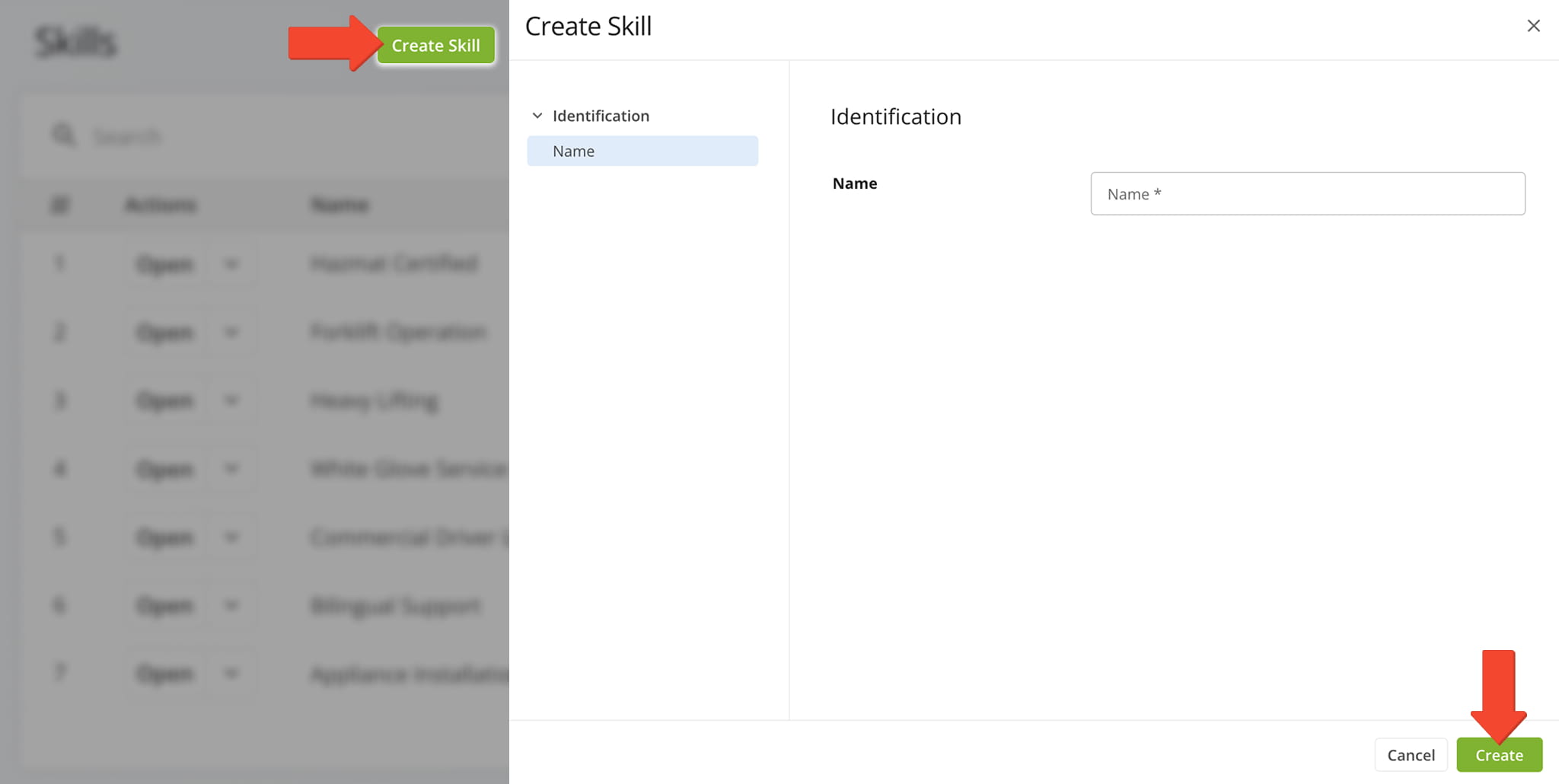
Task: Click the Identification section label in sidebar
Action: tap(601, 116)
